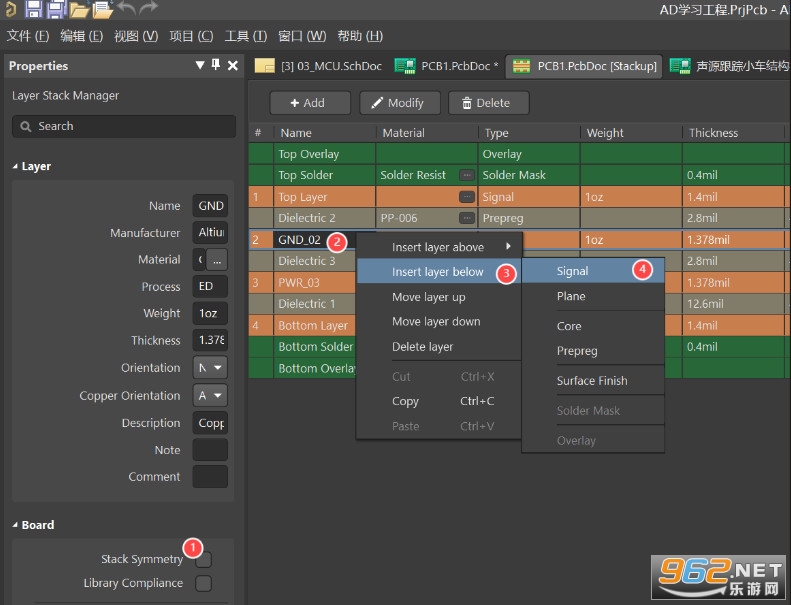Screen dimensions: 791x605
Task: Click the Description field
Action: tap(210, 423)
